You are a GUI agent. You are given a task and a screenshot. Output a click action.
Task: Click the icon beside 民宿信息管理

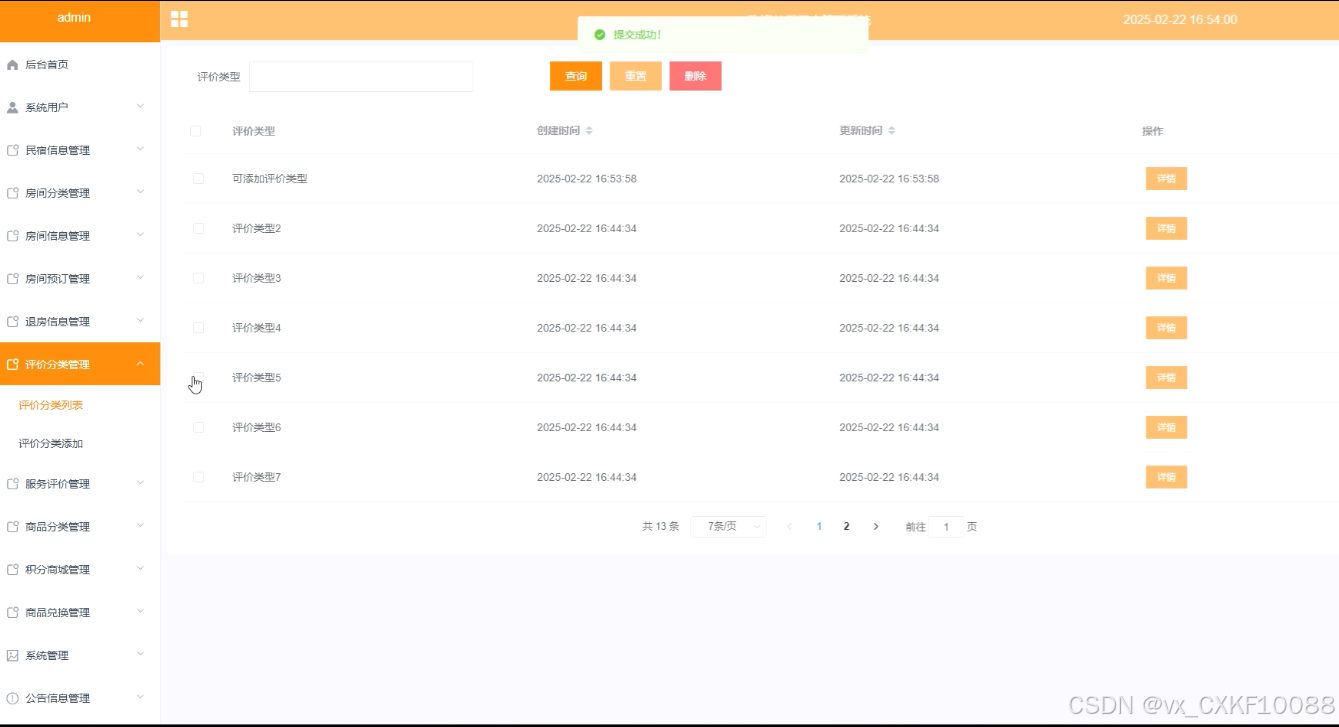pyautogui.click(x=12, y=150)
